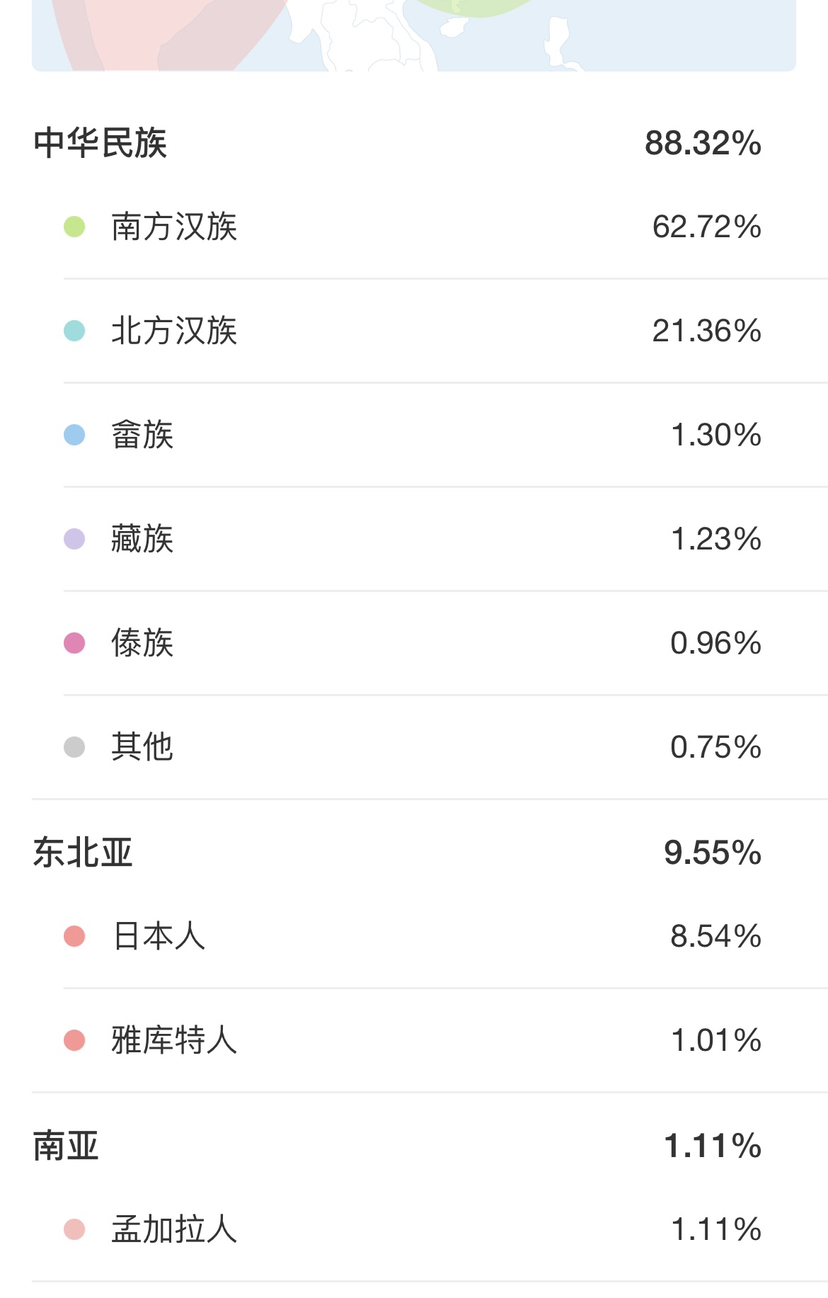
Task: Click the ancestry map at top
Action: (x=414, y=35)
